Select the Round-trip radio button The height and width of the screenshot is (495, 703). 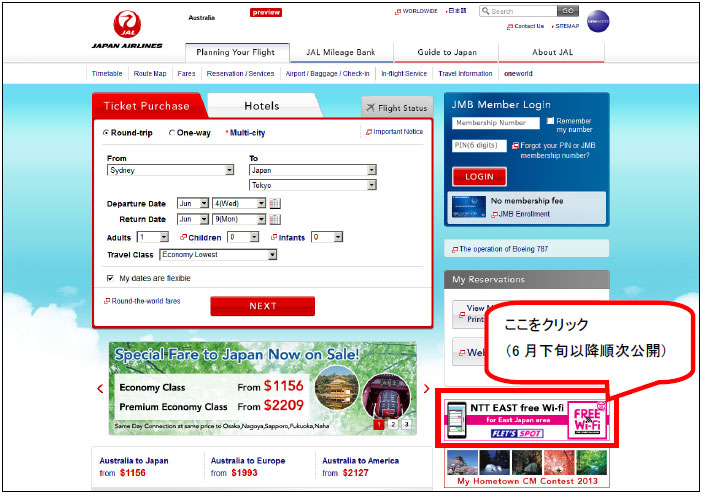click(106, 133)
